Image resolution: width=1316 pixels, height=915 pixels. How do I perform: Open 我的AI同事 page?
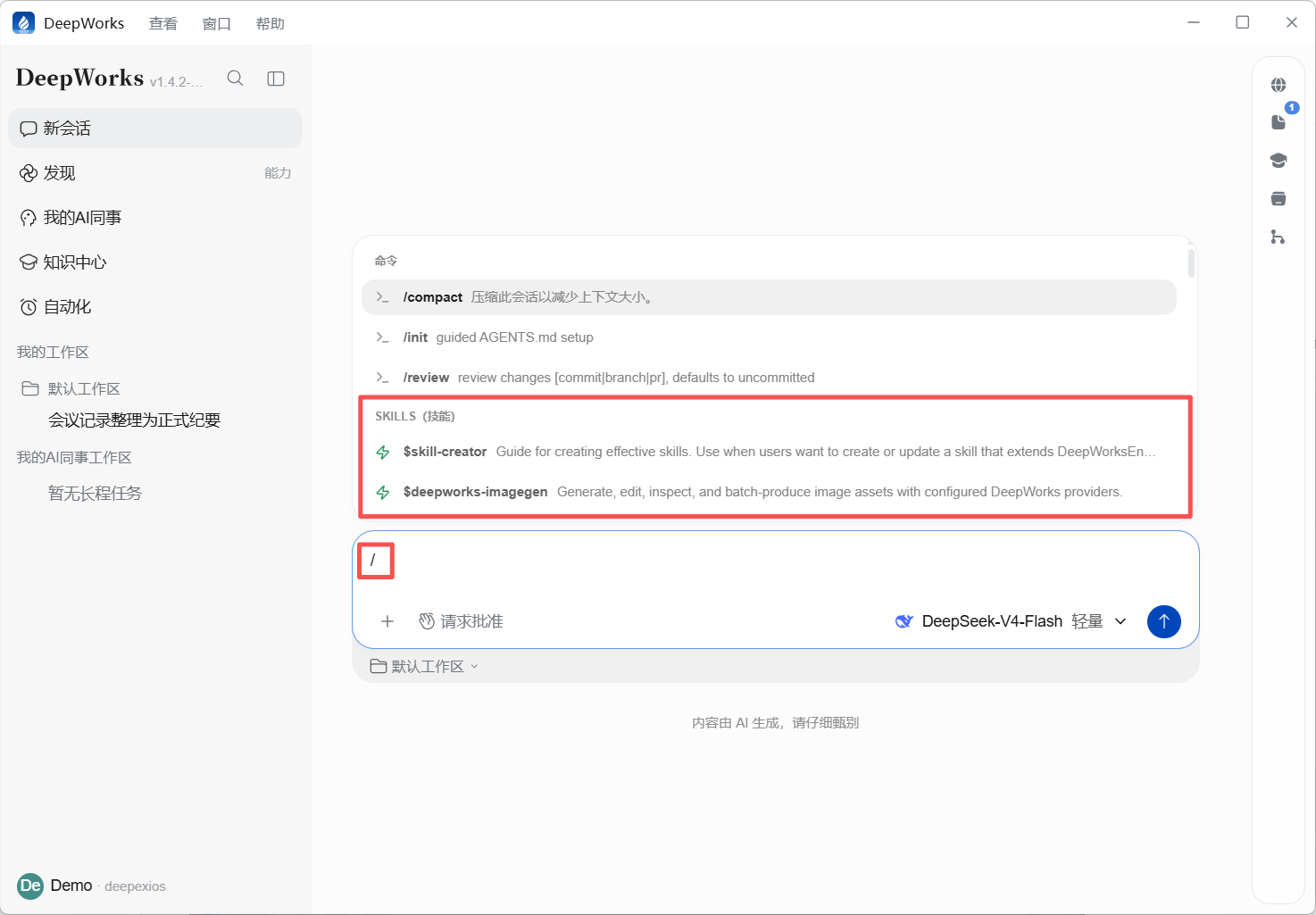pyautogui.click(x=155, y=218)
